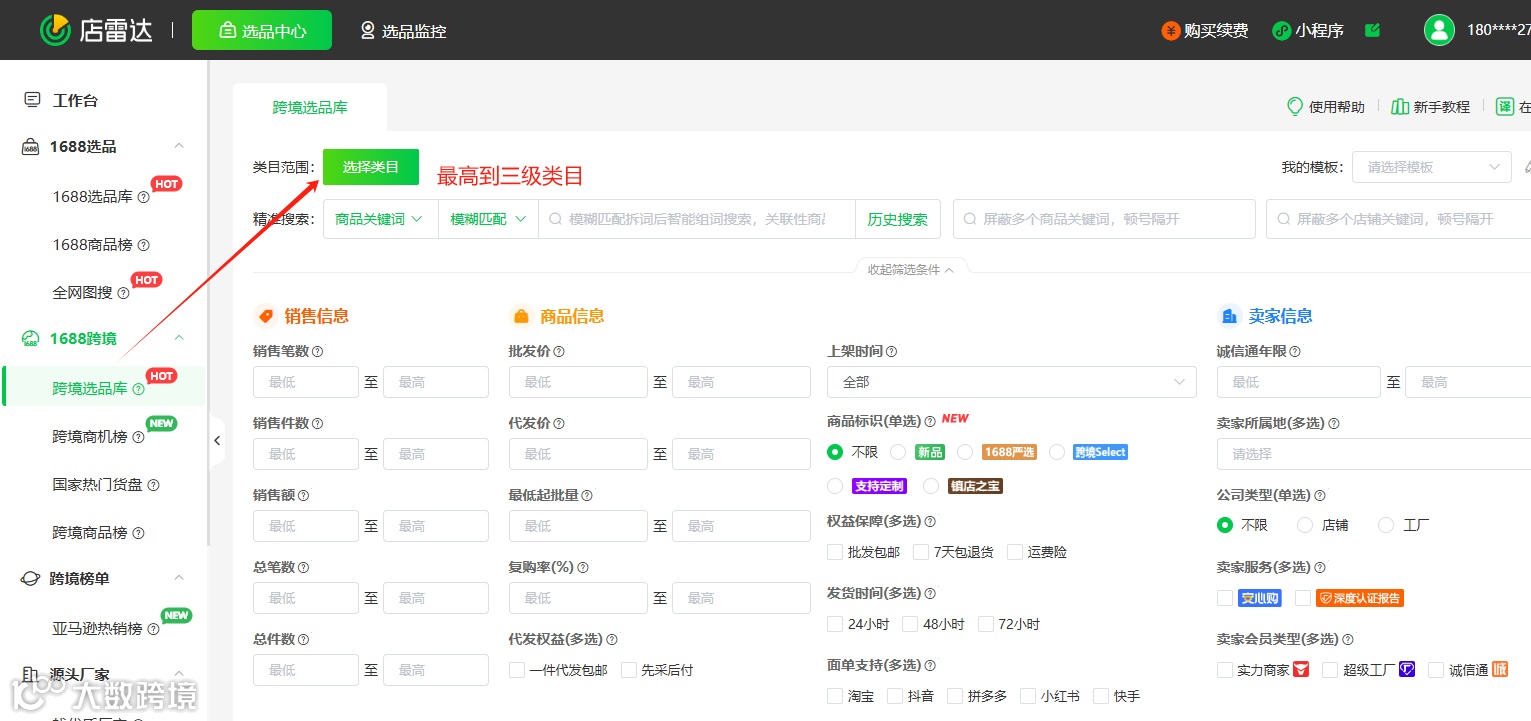Screen dimensions: 1531x721
Task: Open the user avatar icon
Action: click(1439, 30)
